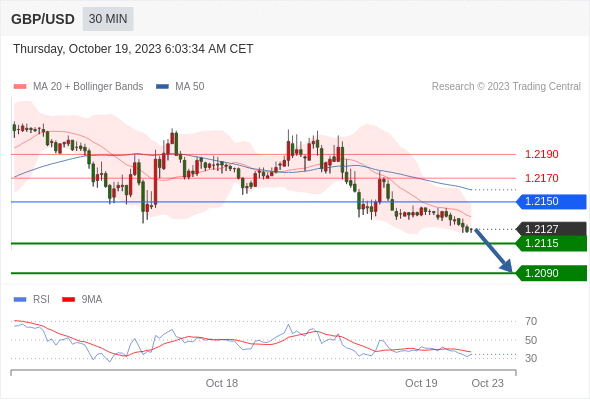The image size is (590, 400).
Task: Click 'Research © 2023 Trading Central' credit text
Action: (506, 87)
